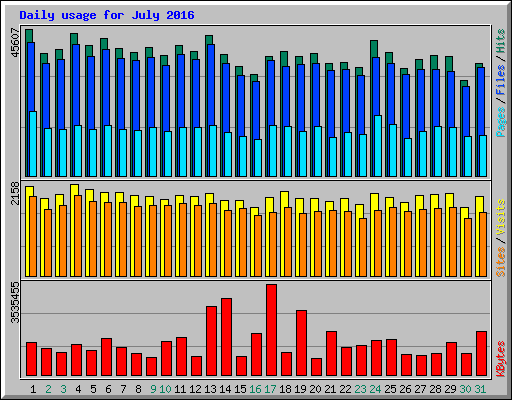
Task: Click day 1 on the x-axis
Action: [x=33, y=389]
